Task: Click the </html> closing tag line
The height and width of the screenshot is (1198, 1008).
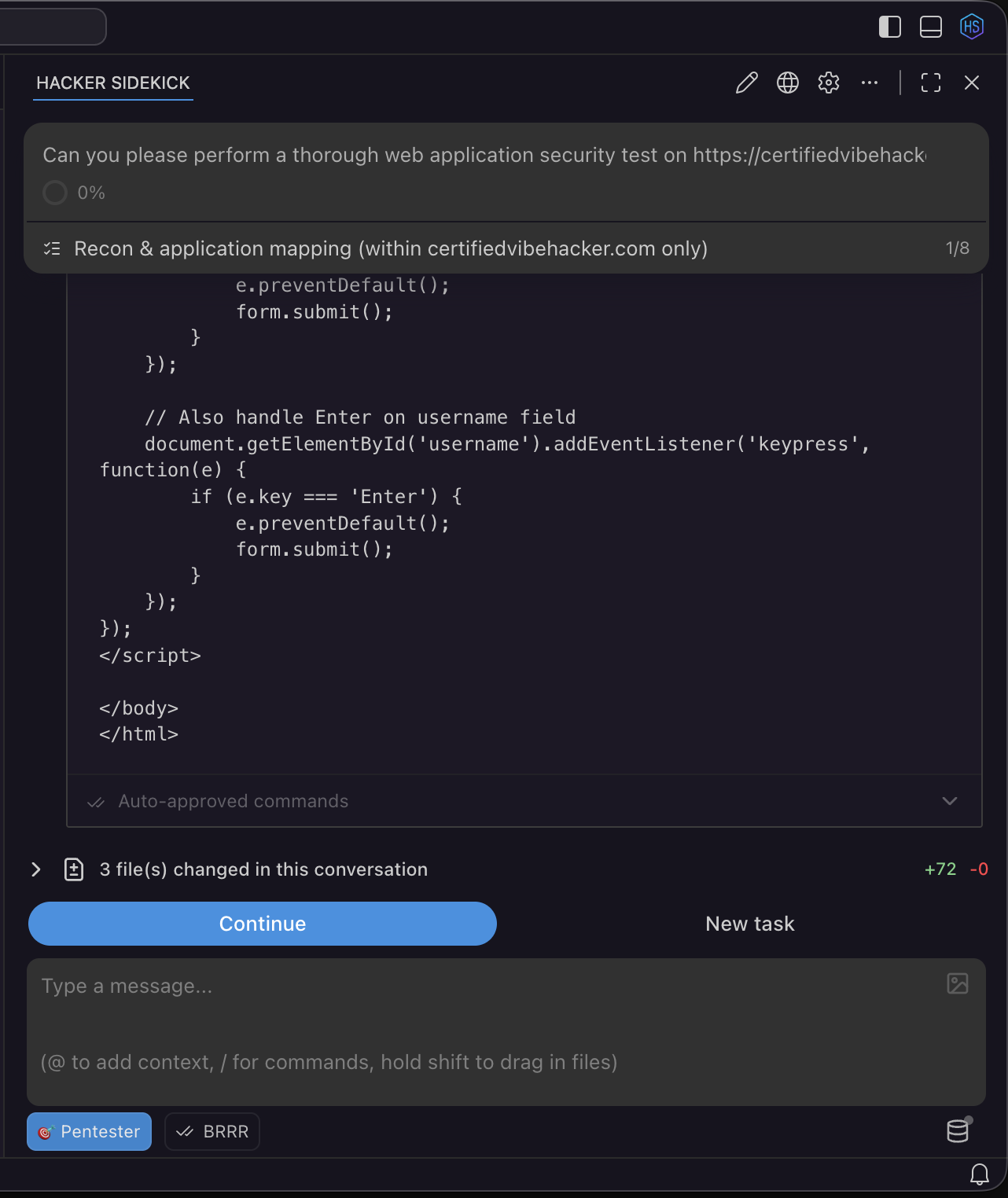Action: coord(139,734)
